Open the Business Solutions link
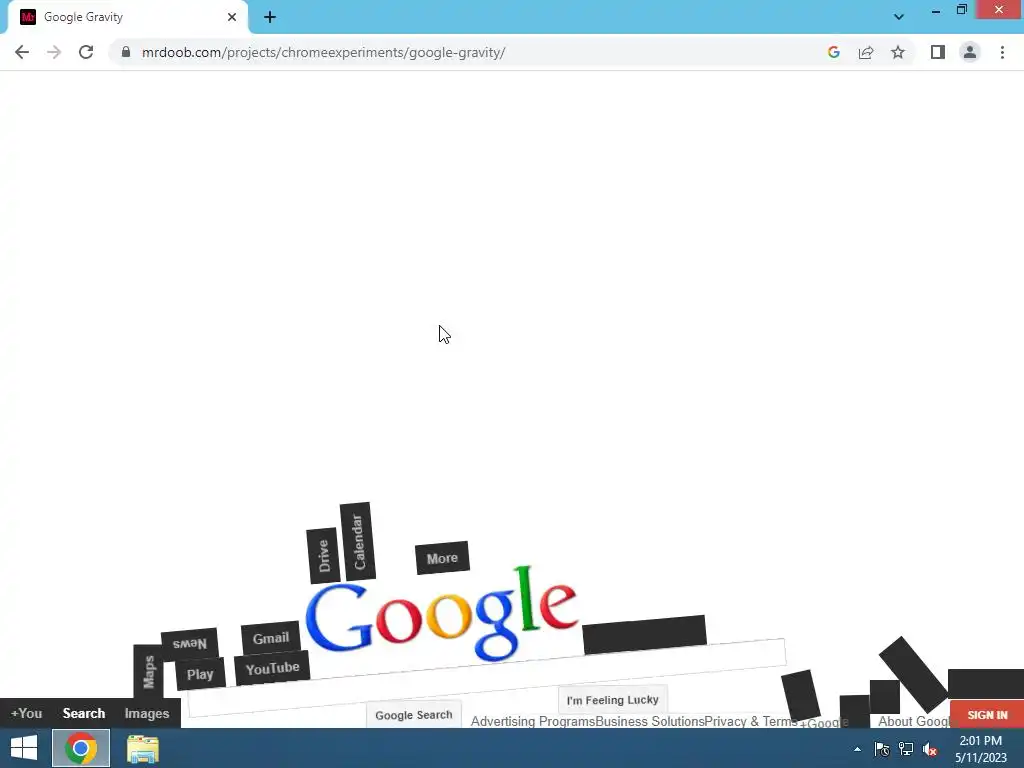The height and width of the screenshot is (768, 1024). 650,721
